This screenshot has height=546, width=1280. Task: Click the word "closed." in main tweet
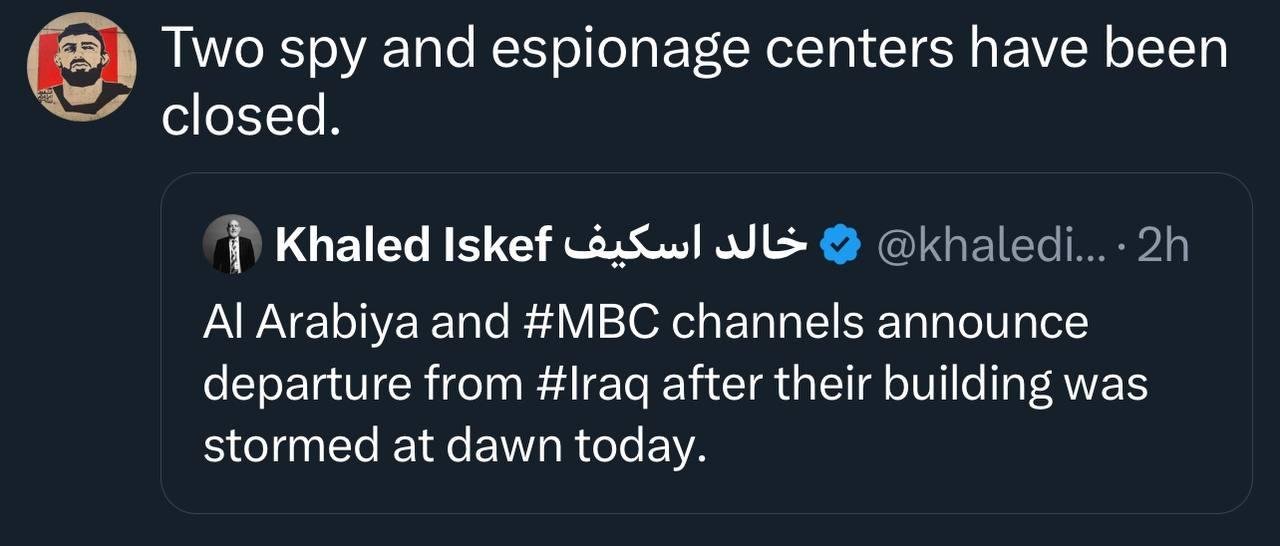pos(246,119)
